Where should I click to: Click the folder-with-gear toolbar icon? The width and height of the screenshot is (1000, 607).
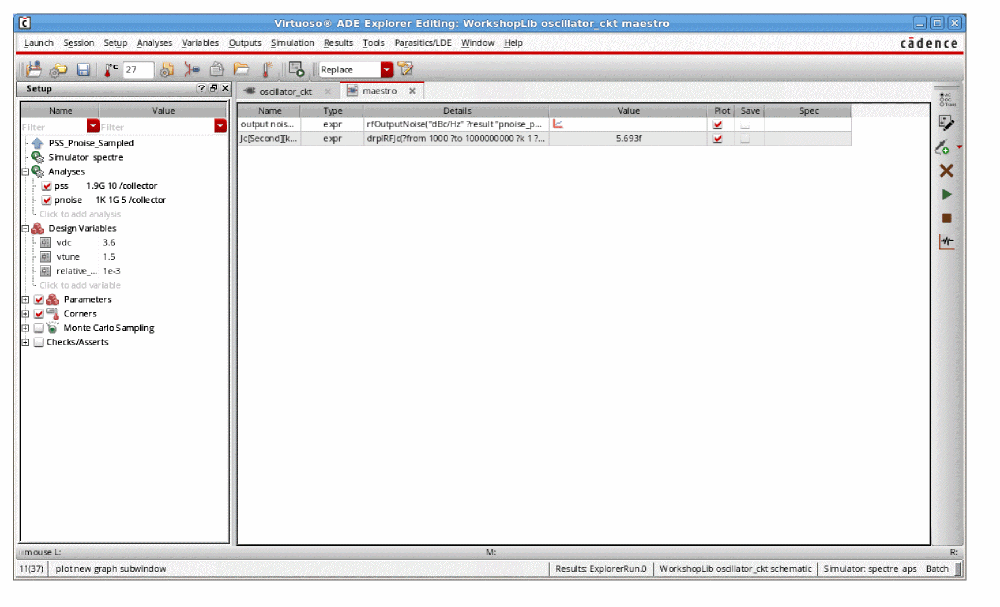[59, 69]
